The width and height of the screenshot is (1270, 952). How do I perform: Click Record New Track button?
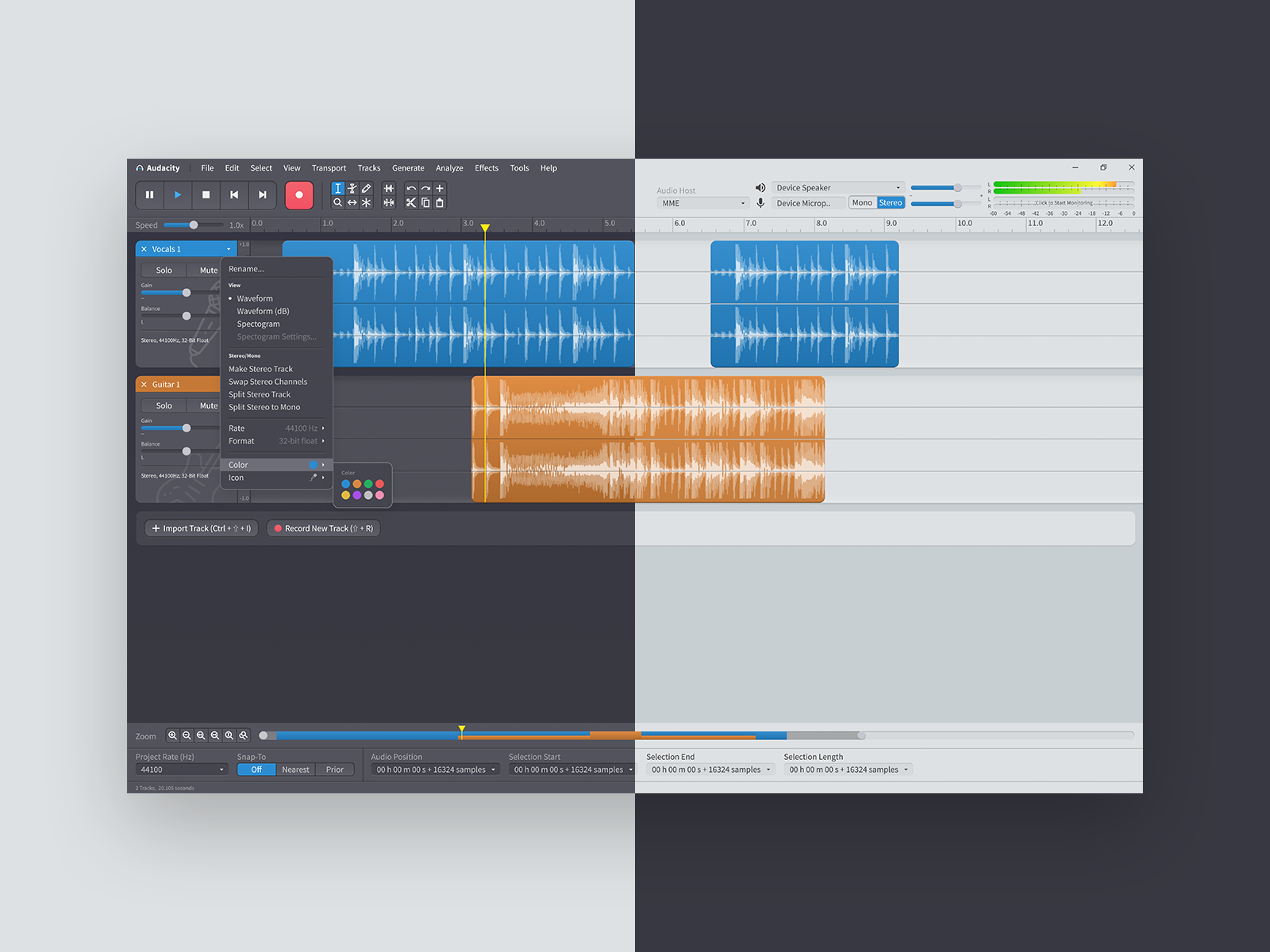pos(324,528)
